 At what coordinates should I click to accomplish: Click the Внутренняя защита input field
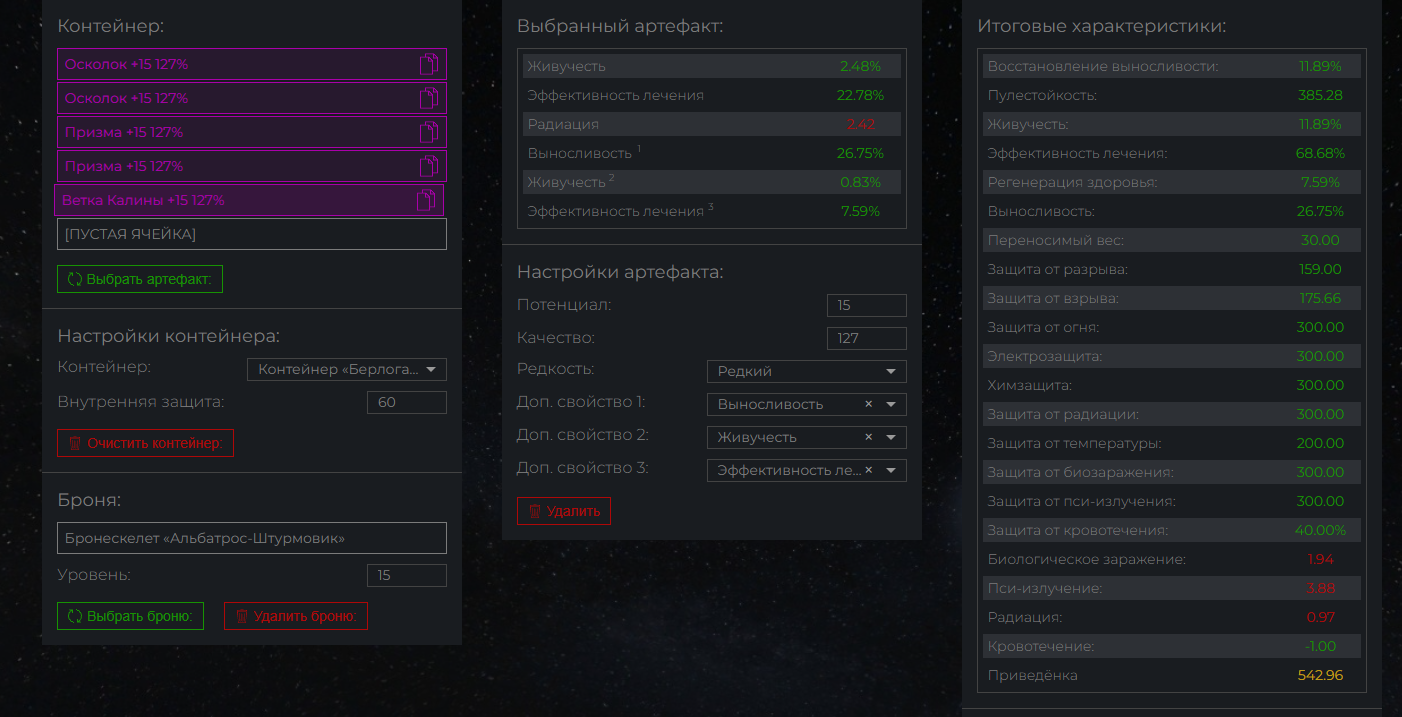tap(406, 402)
